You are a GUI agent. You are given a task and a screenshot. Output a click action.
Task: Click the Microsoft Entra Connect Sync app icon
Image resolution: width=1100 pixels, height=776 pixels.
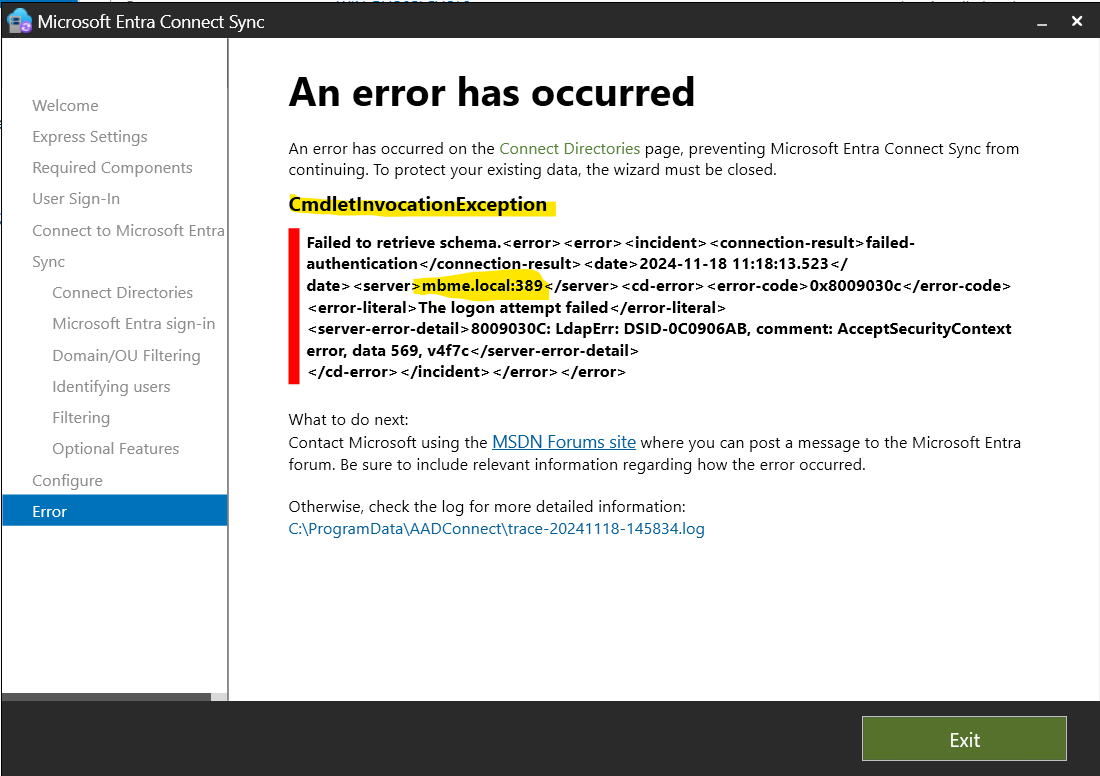19,21
